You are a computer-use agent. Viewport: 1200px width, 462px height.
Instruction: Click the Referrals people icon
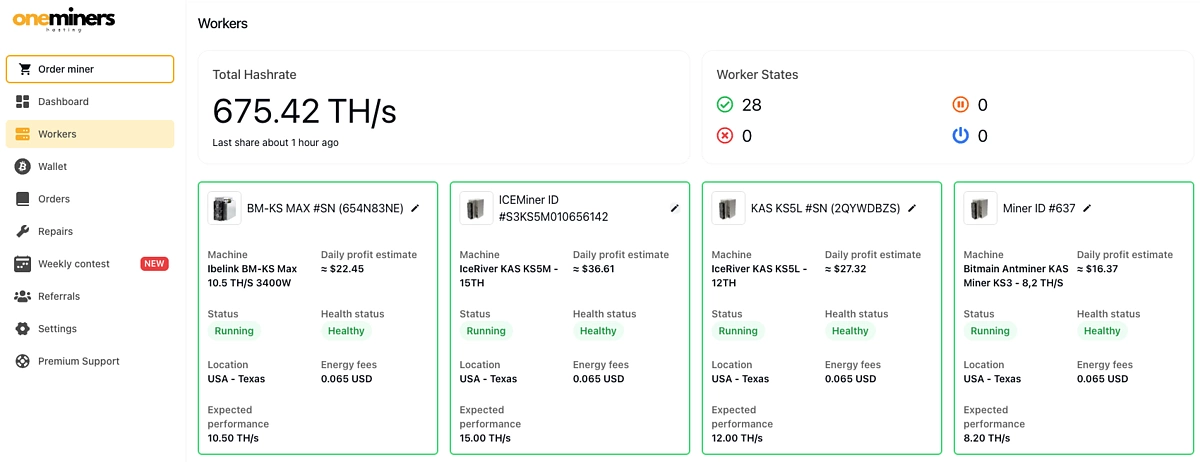(x=22, y=296)
